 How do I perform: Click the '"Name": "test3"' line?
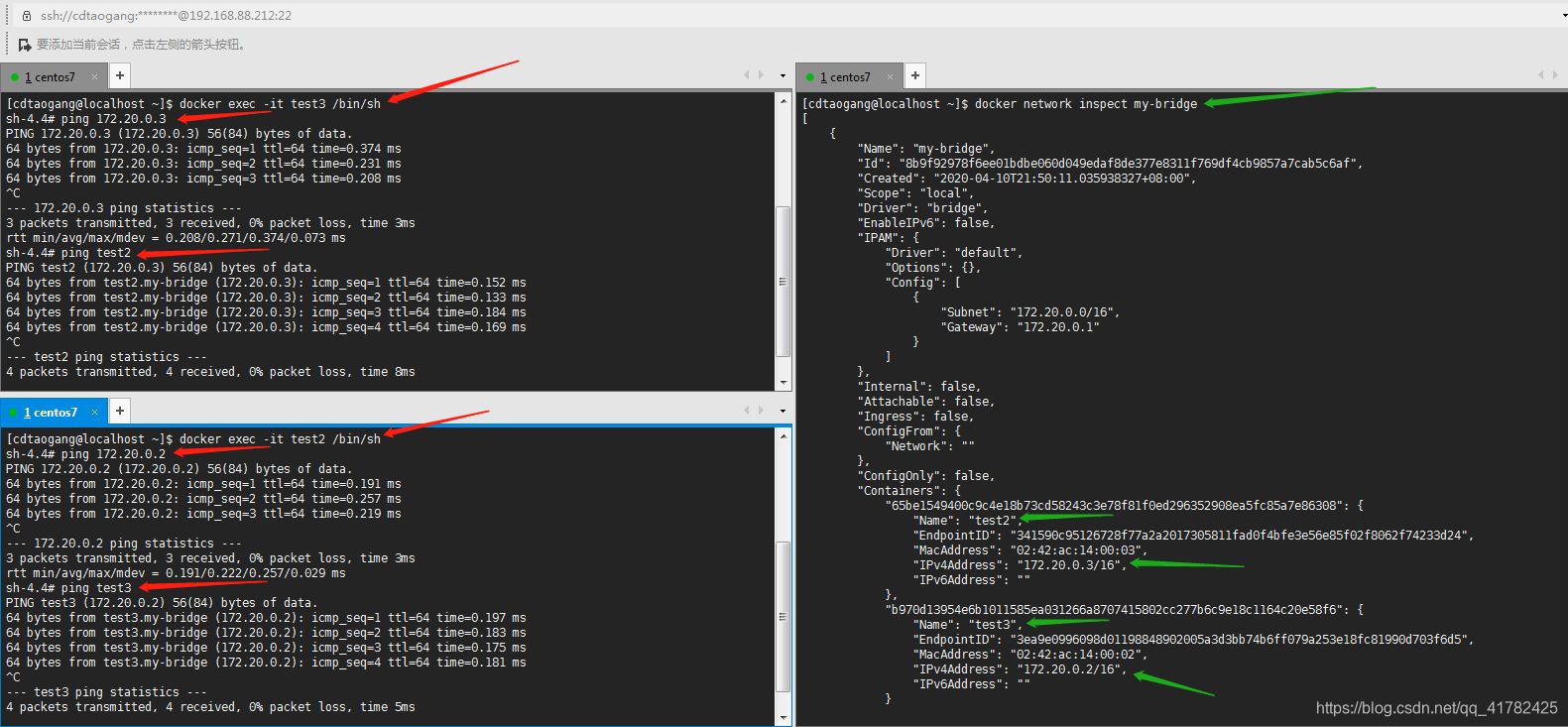pos(969,625)
